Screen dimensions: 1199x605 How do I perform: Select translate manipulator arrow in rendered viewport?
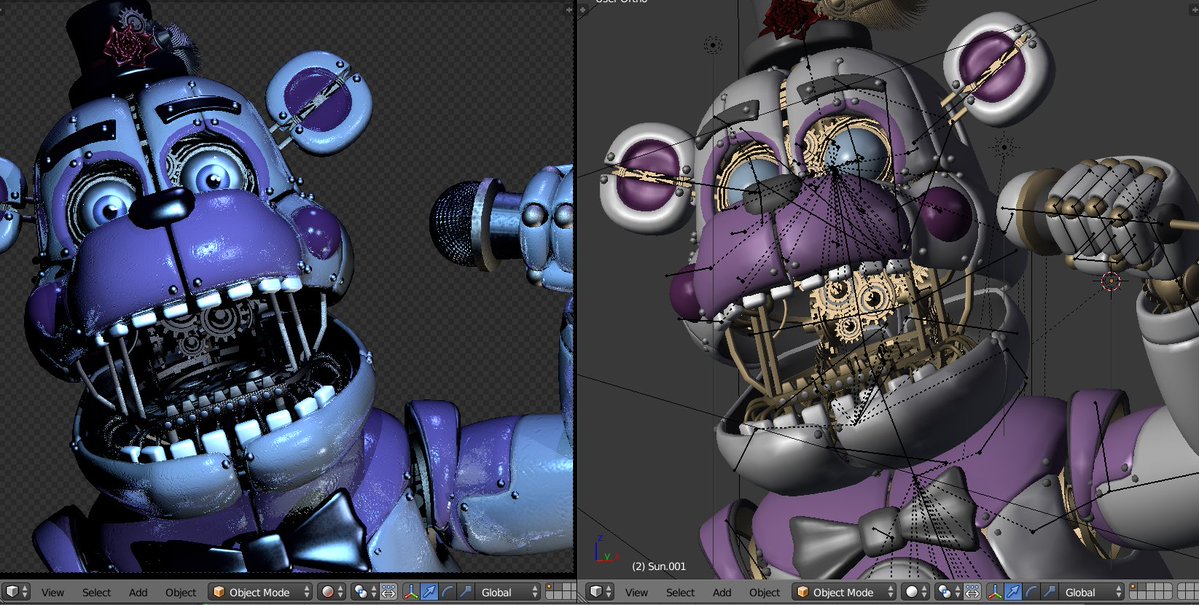click(429, 592)
